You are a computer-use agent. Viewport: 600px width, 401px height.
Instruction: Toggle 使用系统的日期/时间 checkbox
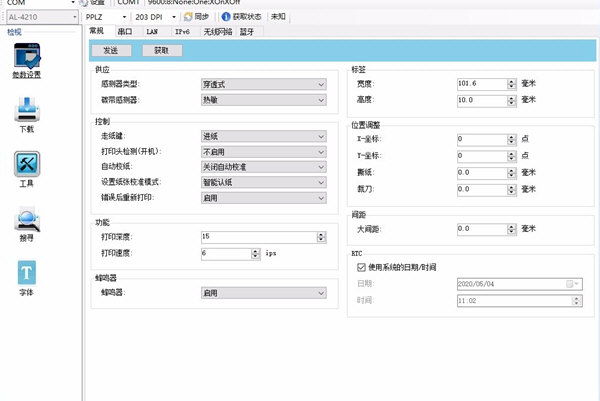(x=361, y=267)
